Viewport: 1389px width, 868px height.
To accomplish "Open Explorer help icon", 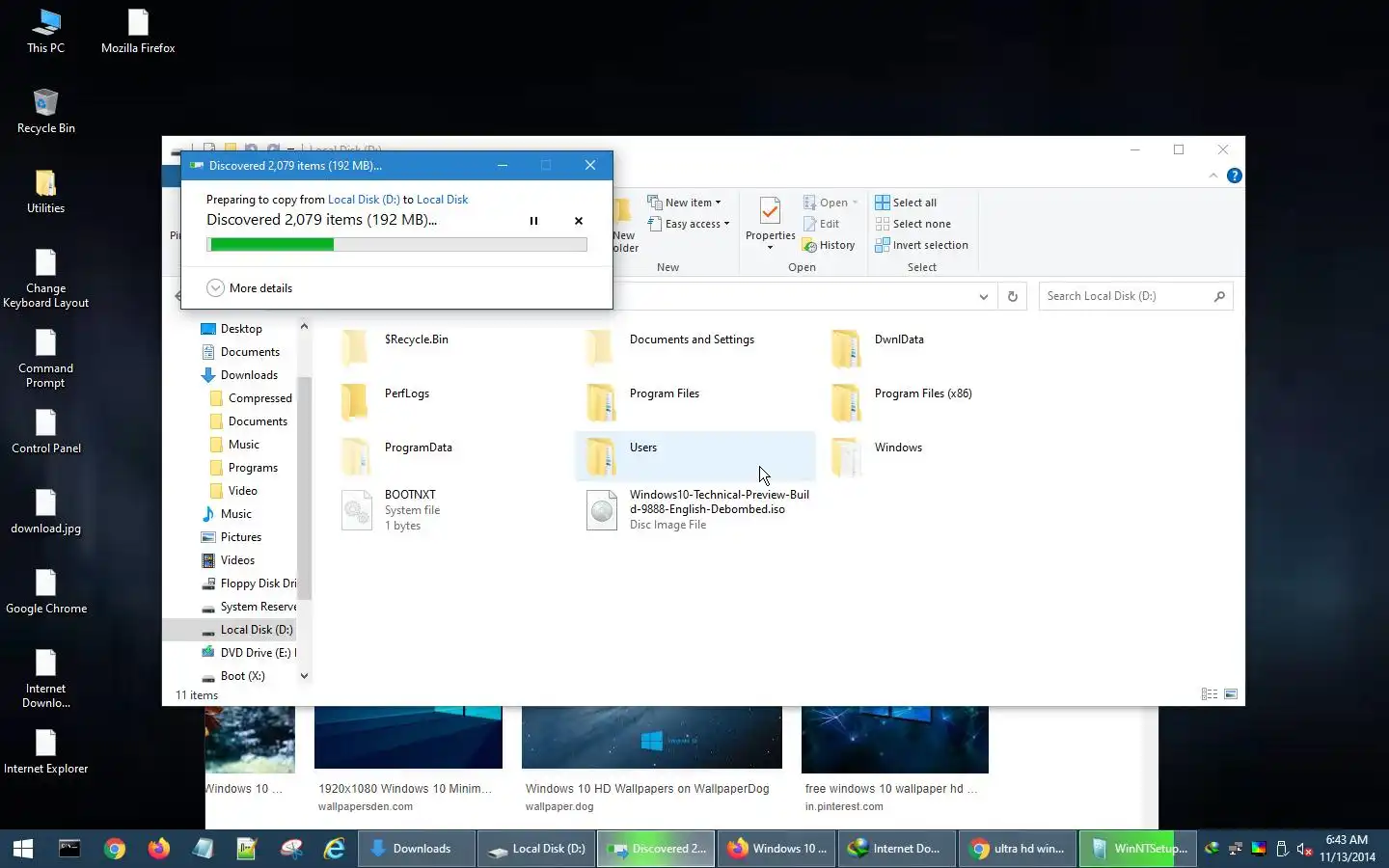I will click(1234, 176).
